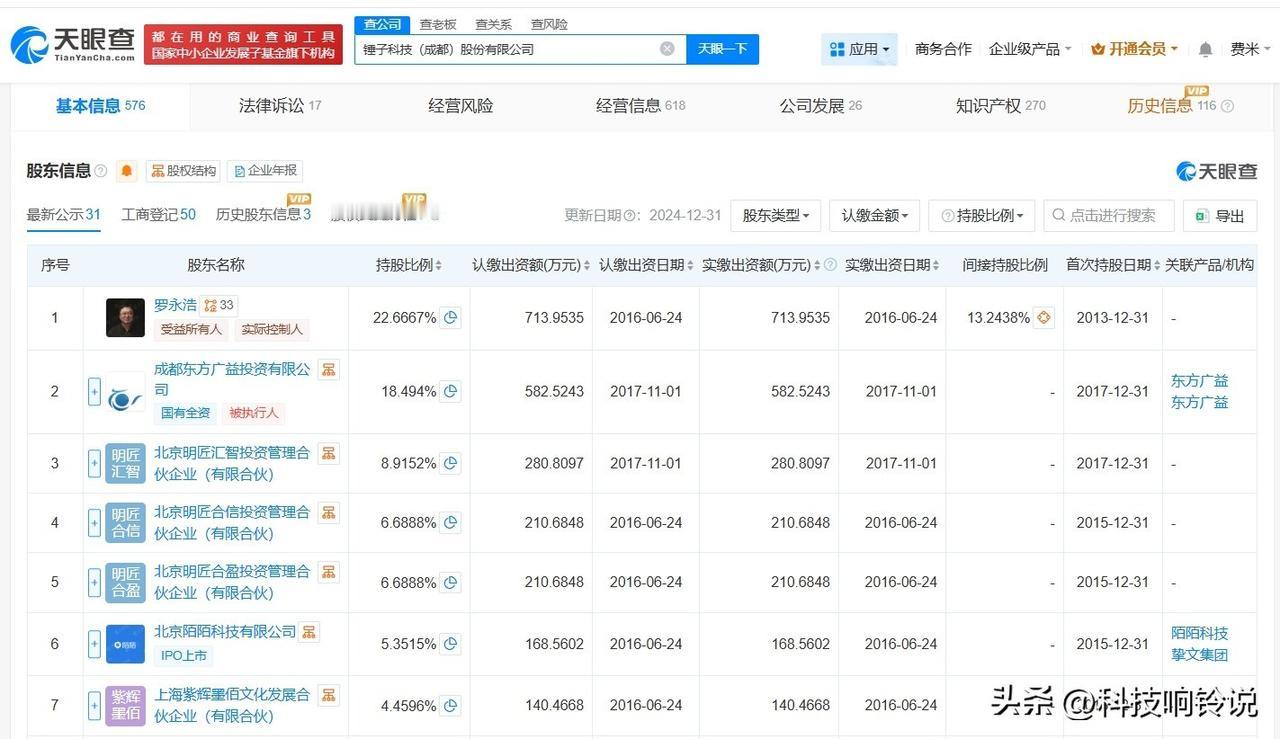This screenshot has width=1280, height=739.
Task: Sort by 首次持股日期 column header
Action: tap(1113, 265)
